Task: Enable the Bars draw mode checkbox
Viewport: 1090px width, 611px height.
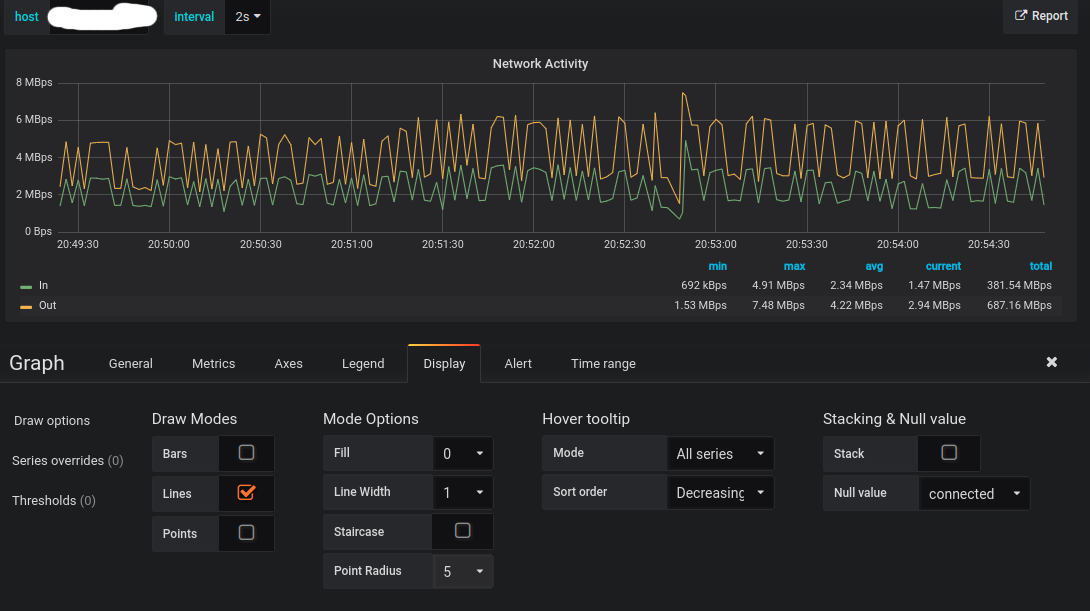Action: pos(246,453)
